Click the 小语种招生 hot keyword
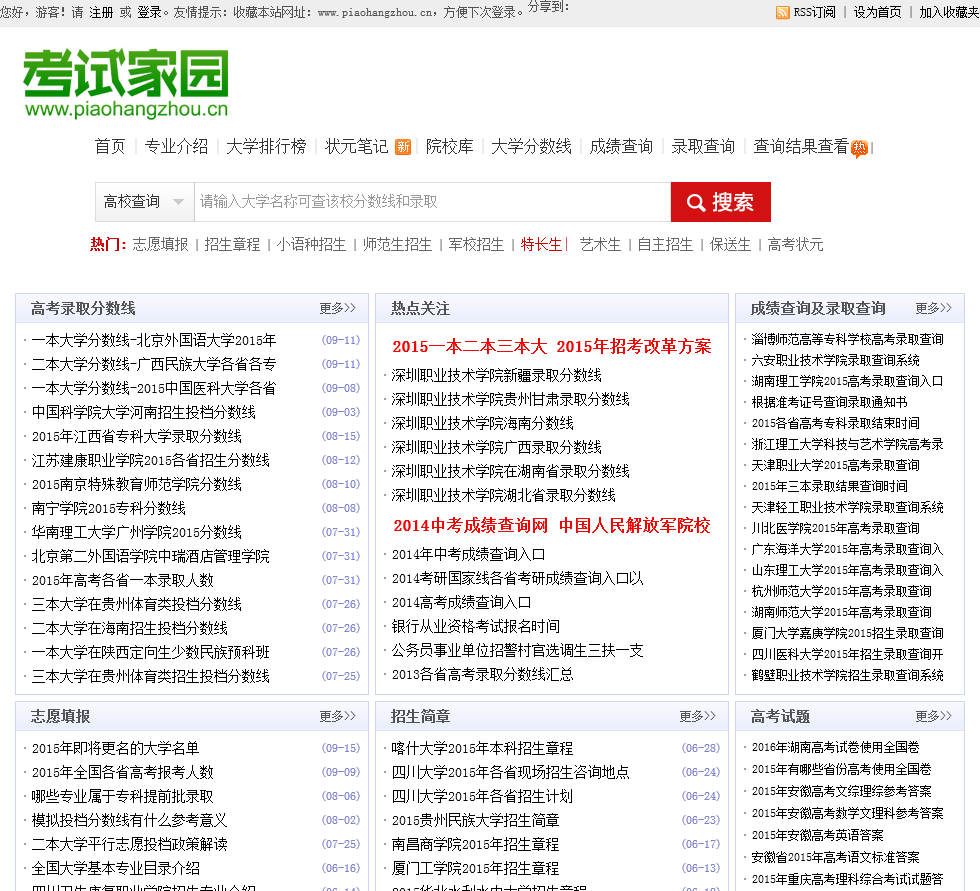Screen dimensions: 980x891 click(x=311, y=244)
